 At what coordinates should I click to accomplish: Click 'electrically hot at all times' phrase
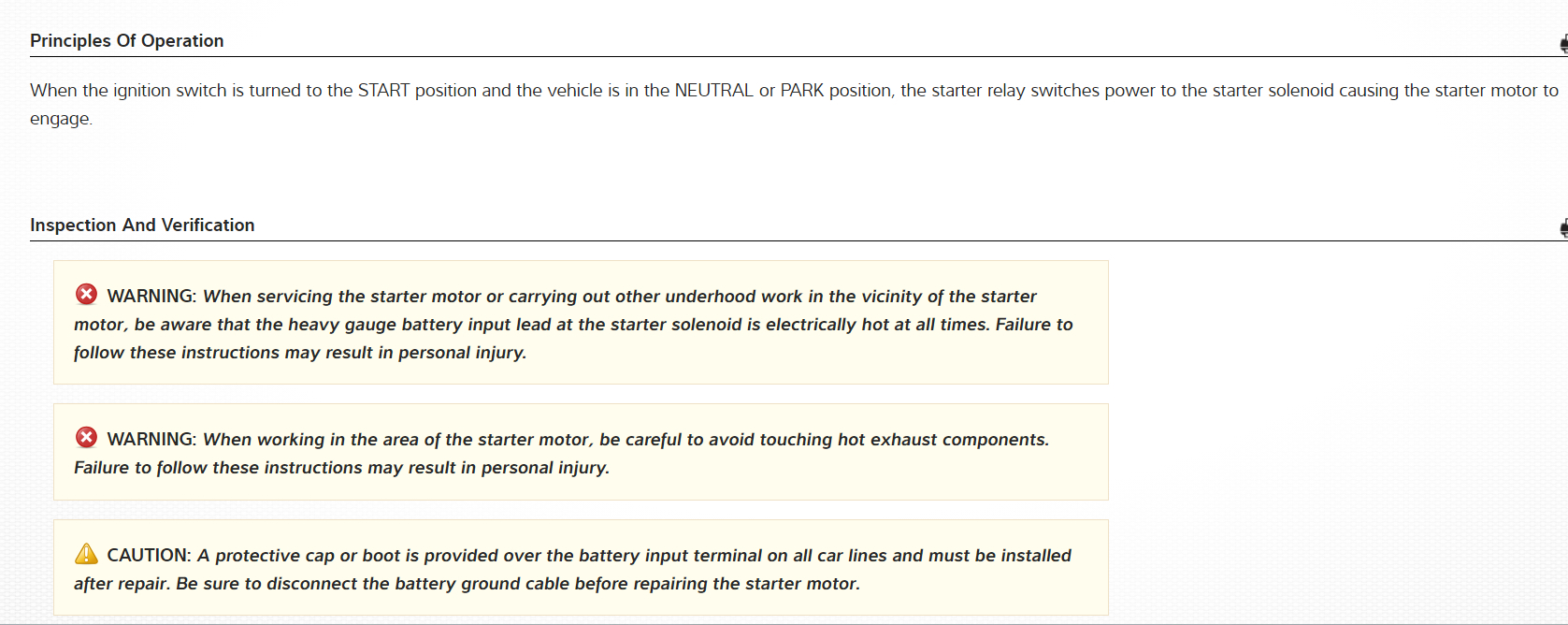pos(877,325)
